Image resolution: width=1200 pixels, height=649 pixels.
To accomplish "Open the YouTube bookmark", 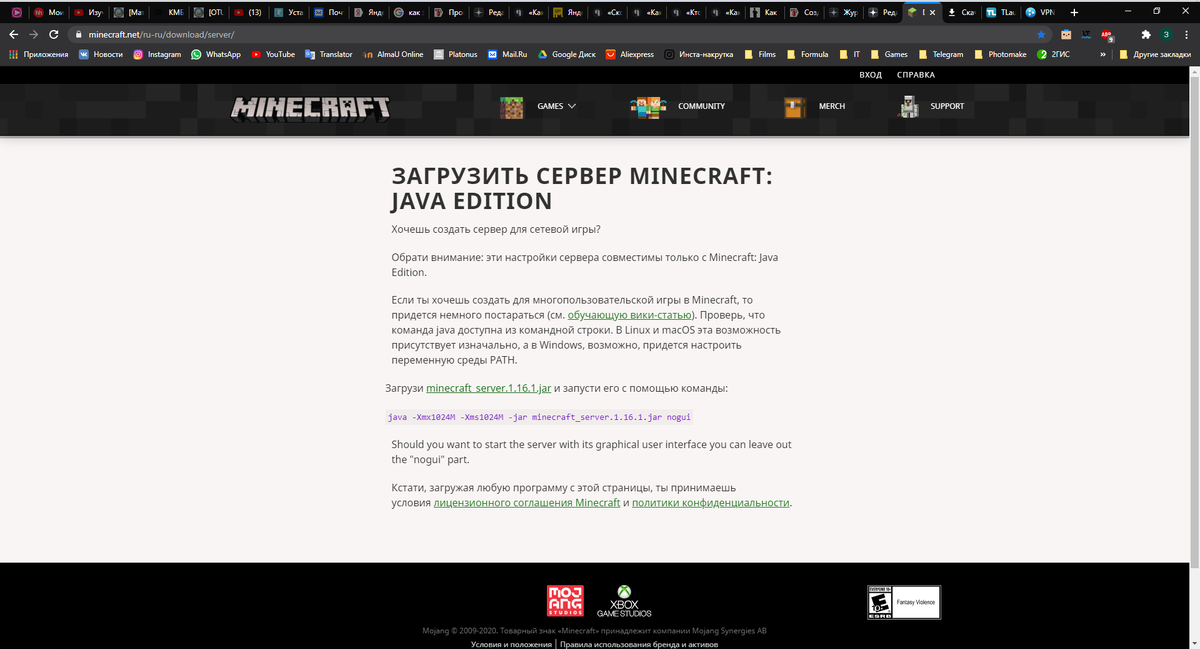I will (273, 54).
